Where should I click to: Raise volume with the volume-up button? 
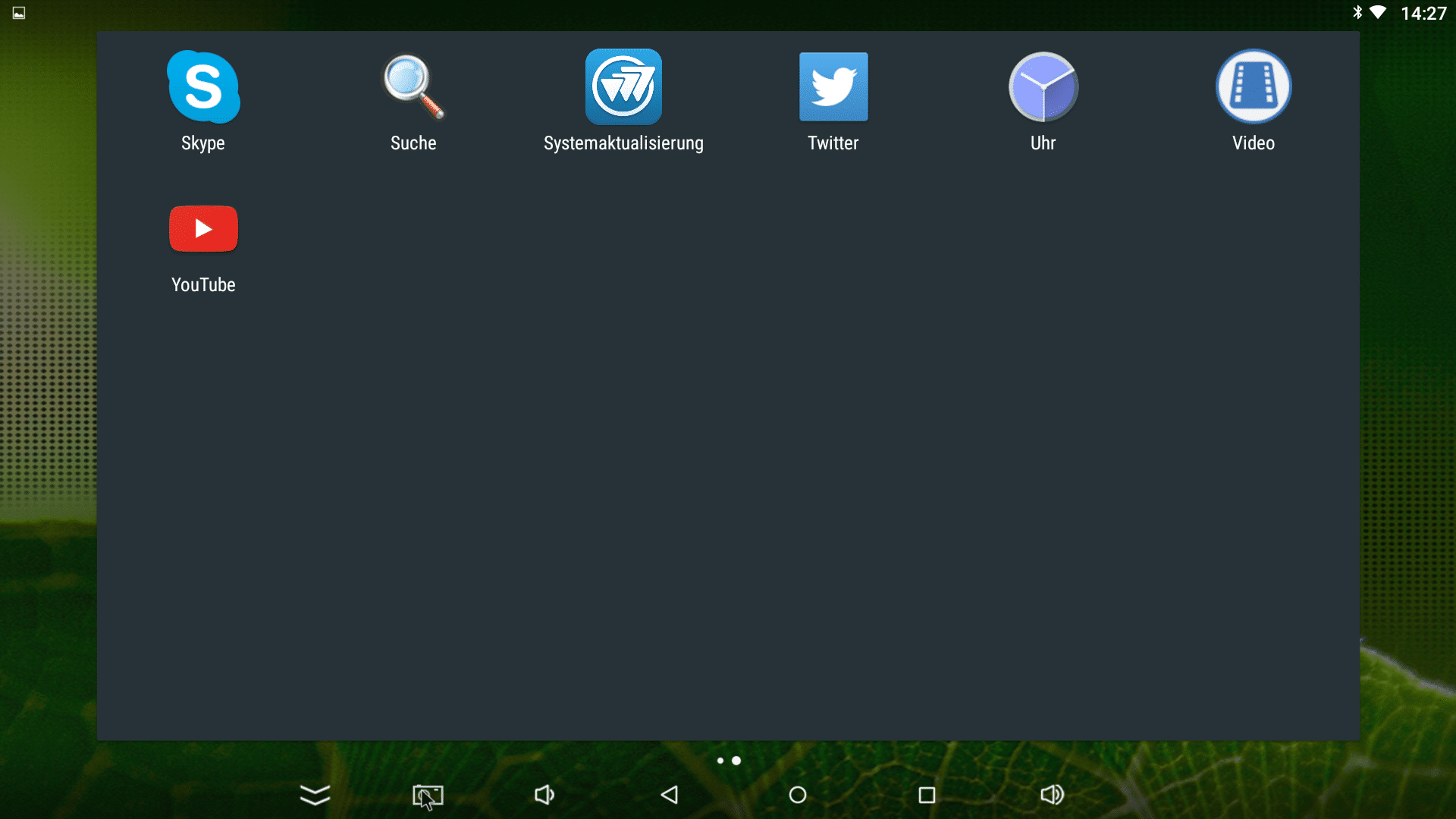(x=1052, y=795)
